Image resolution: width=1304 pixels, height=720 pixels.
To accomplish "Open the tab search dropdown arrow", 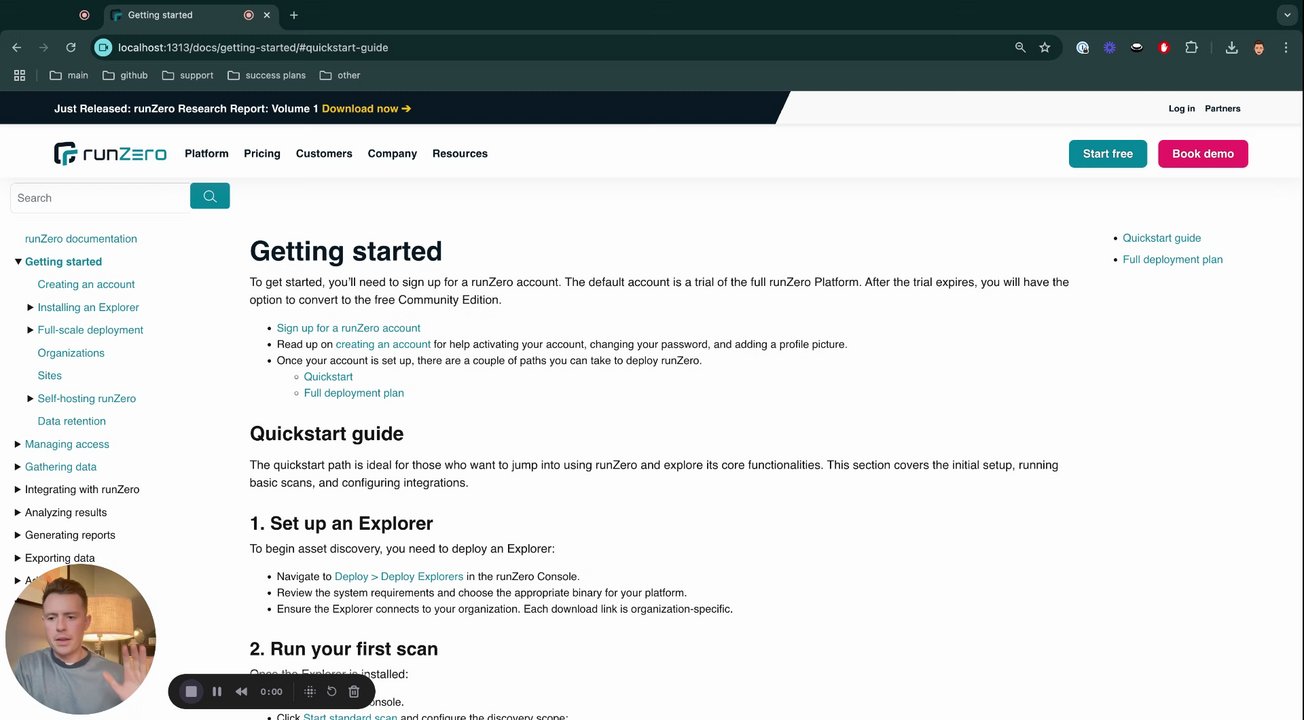I will pyautogui.click(x=1287, y=15).
